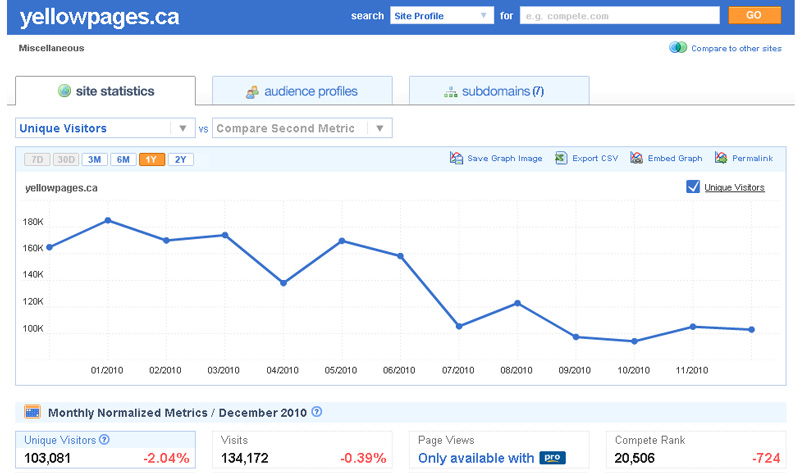Click the Export CSV link text
The height and width of the screenshot is (473, 800).
tap(595, 158)
